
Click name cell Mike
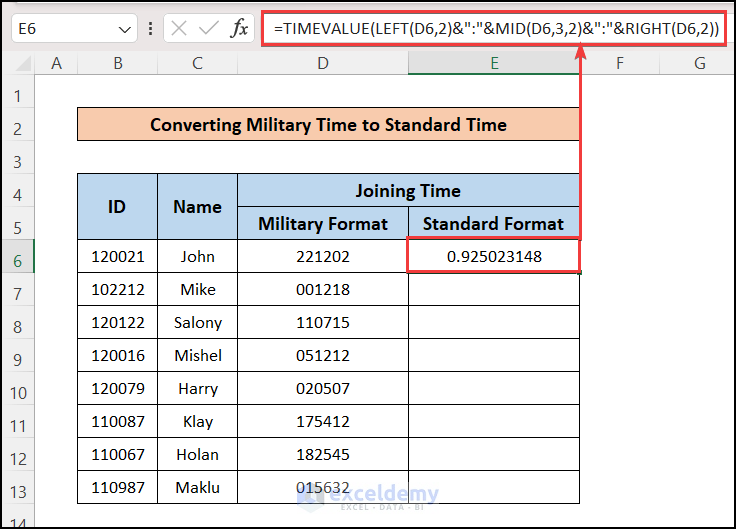[x=198, y=289]
